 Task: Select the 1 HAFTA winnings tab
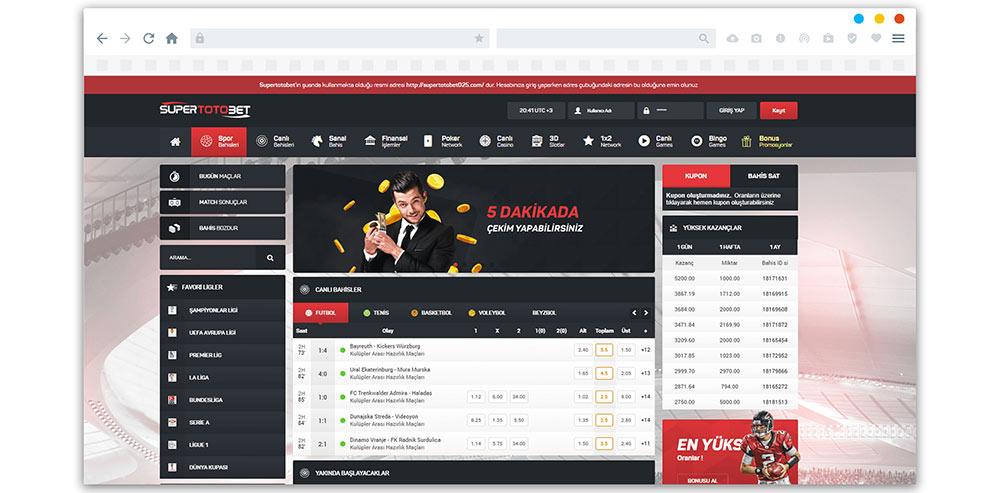730,247
